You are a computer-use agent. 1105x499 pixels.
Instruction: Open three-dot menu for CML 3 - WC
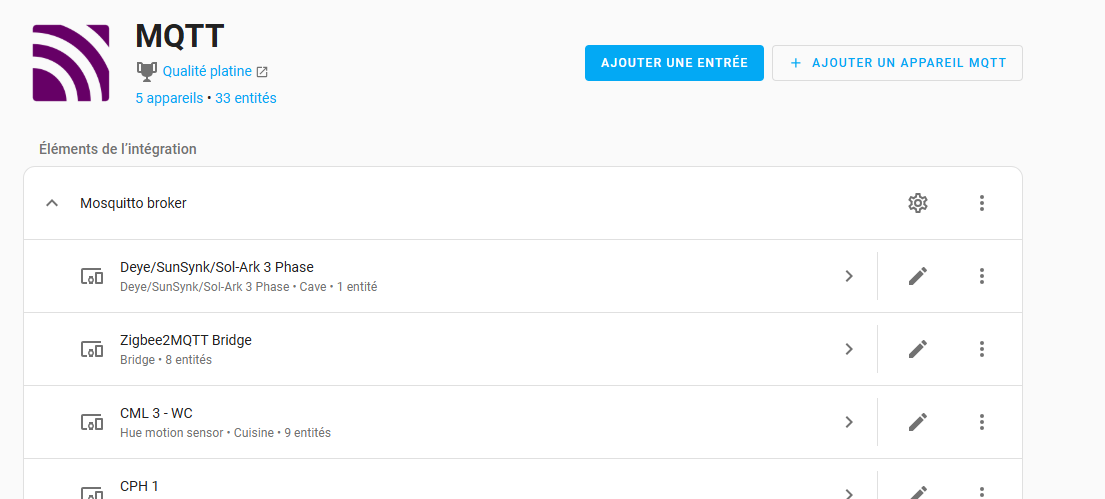981,422
